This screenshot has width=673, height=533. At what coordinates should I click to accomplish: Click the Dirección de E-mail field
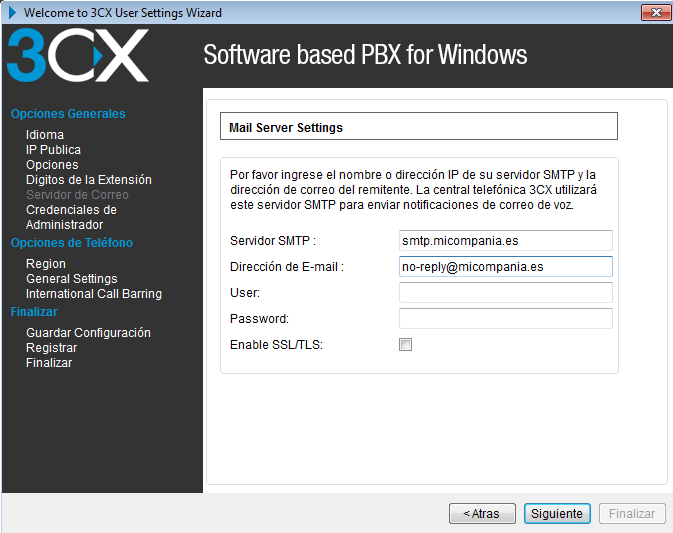pos(505,267)
